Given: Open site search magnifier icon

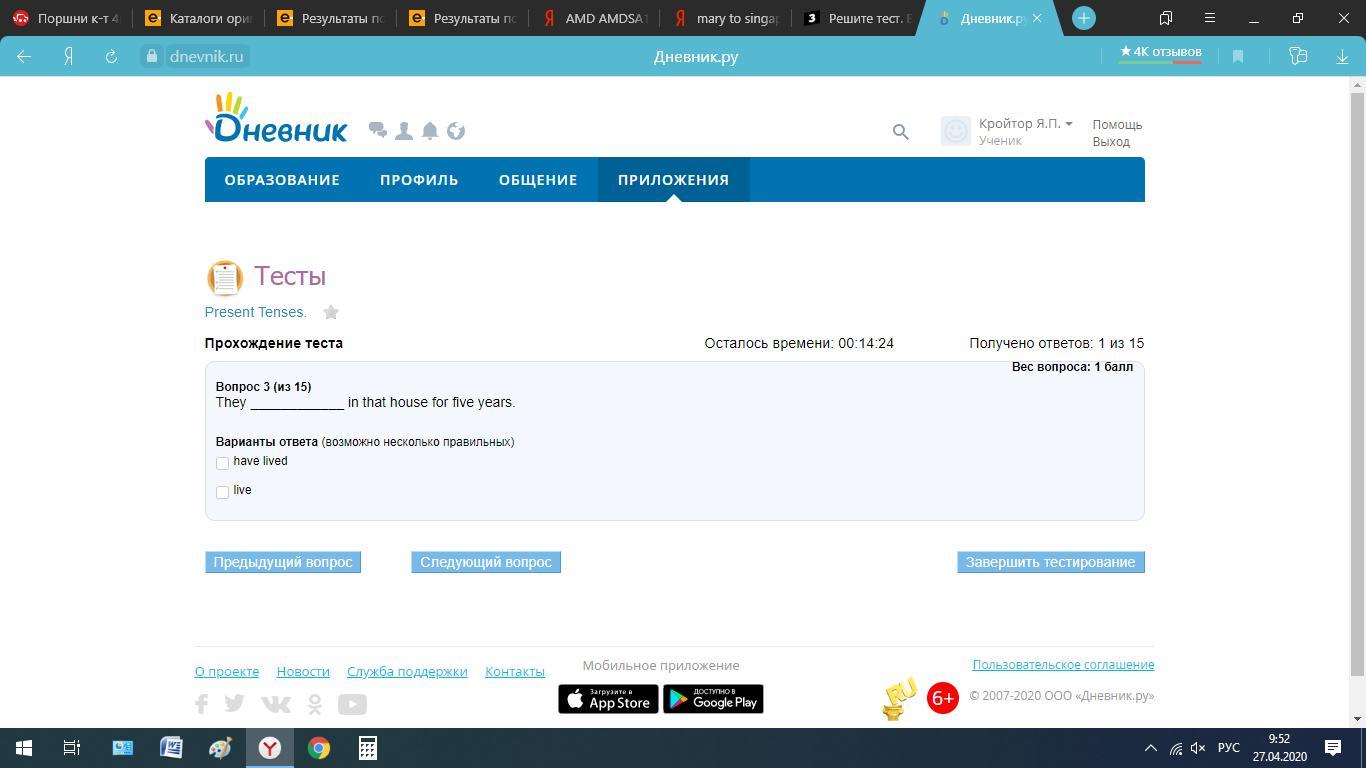Looking at the screenshot, I should [x=900, y=132].
